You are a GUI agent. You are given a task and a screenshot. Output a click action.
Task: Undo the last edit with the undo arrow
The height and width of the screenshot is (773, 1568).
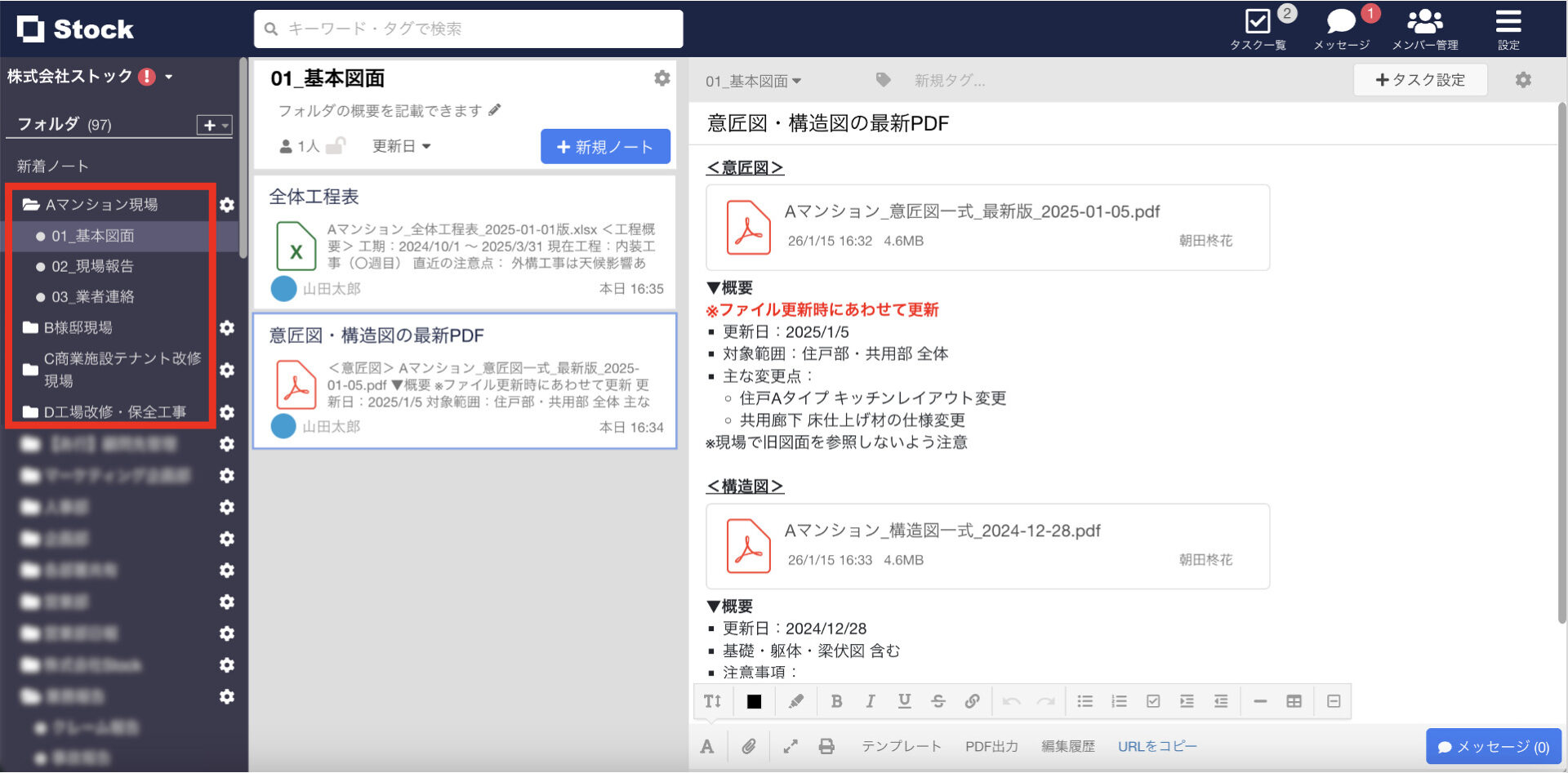pos(1012,700)
